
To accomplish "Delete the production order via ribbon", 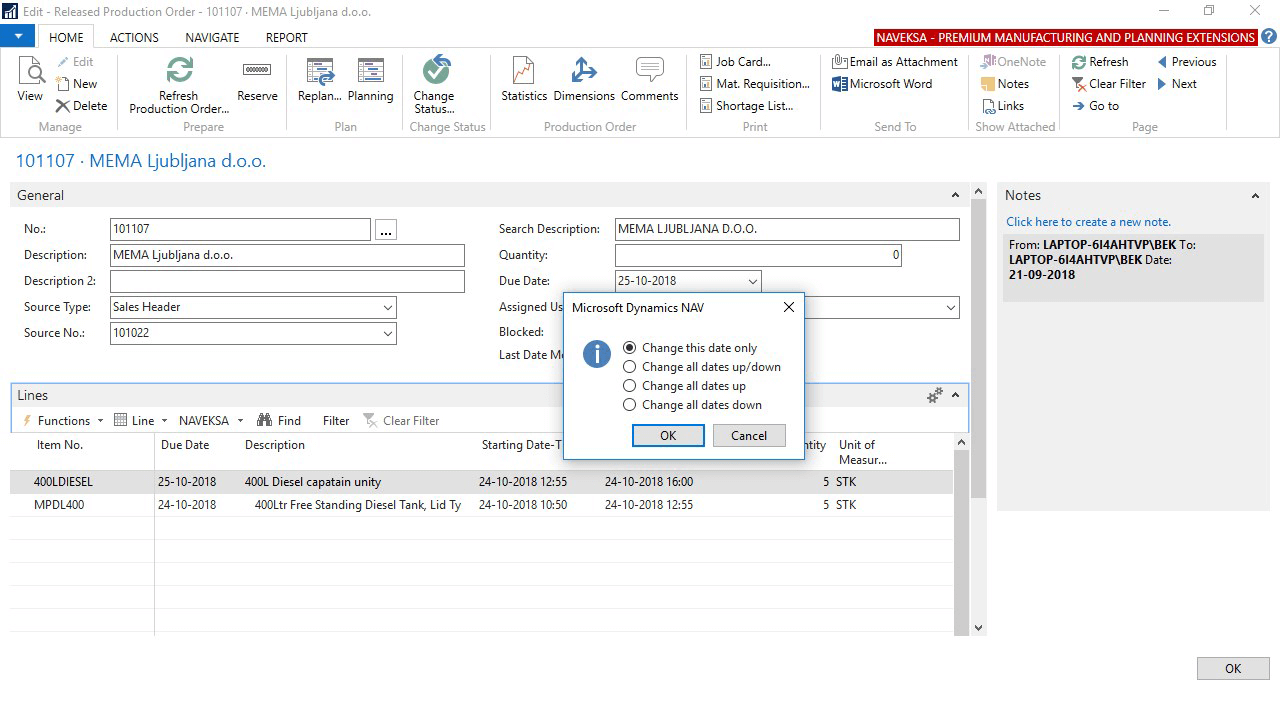I will point(81,106).
